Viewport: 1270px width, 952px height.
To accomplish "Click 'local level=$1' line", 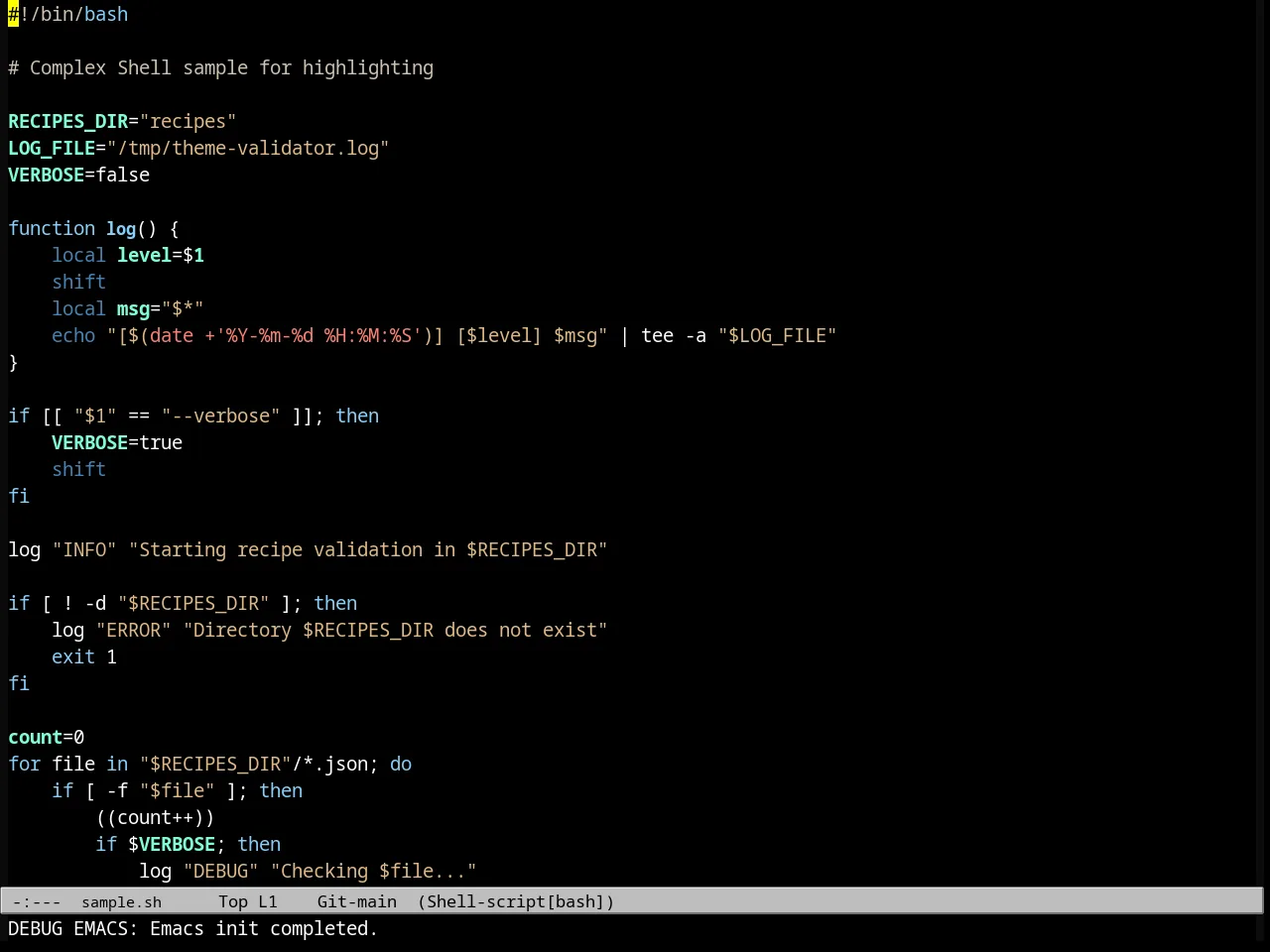I will click(128, 255).
